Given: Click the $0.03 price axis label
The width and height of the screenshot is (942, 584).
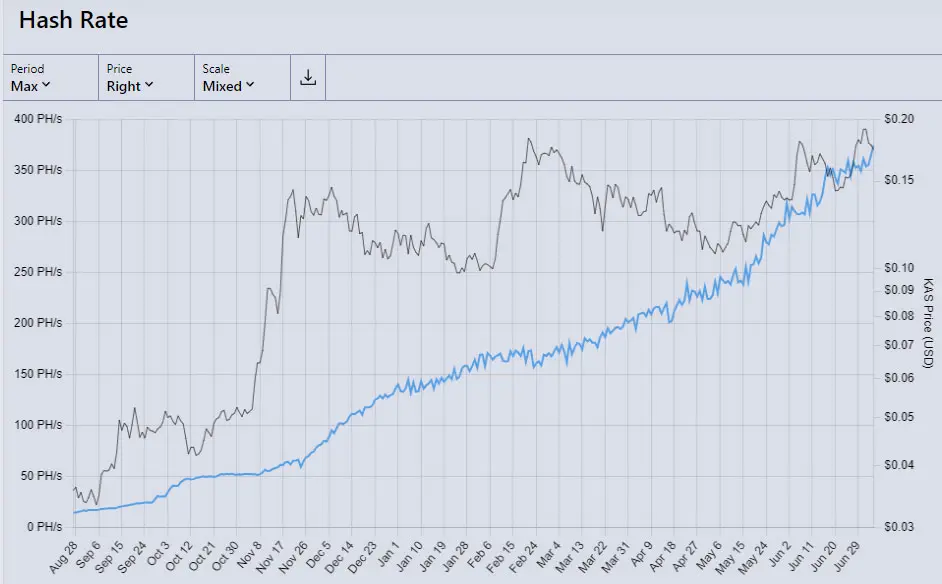Looking at the screenshot, I should tap(899, 527).
